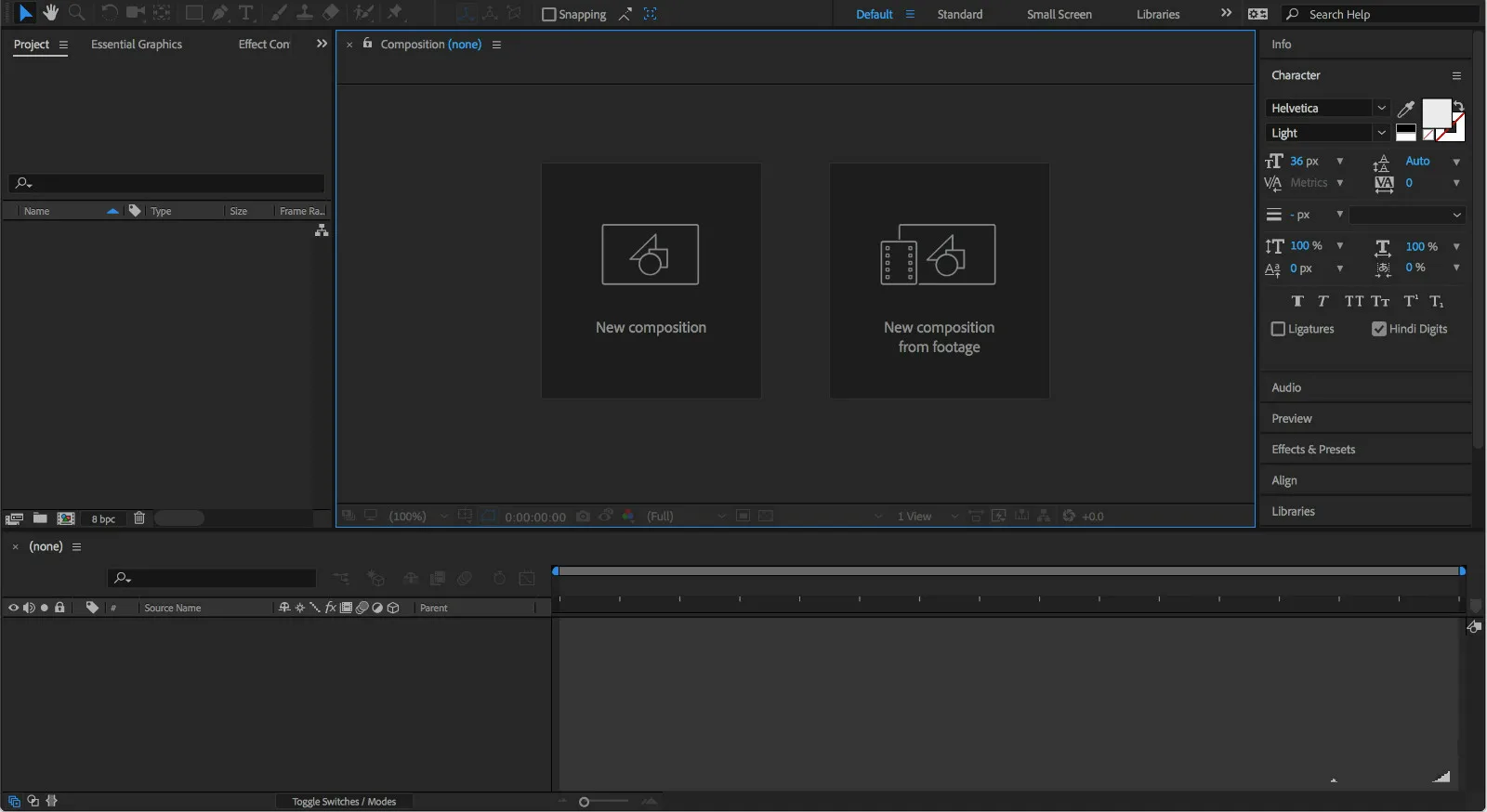Click New composition from footage

point(939,281)
